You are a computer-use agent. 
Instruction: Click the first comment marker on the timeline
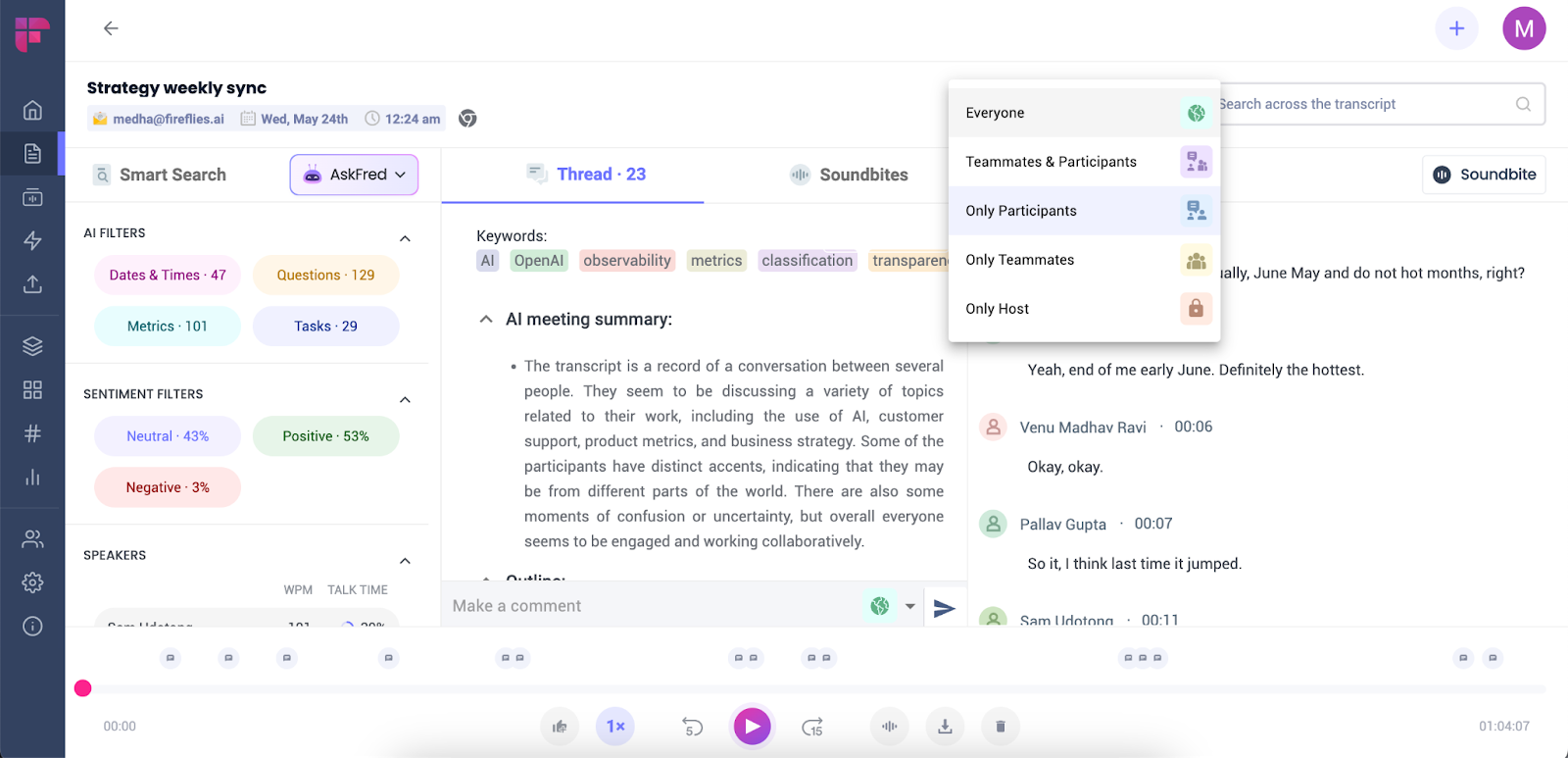171,658
